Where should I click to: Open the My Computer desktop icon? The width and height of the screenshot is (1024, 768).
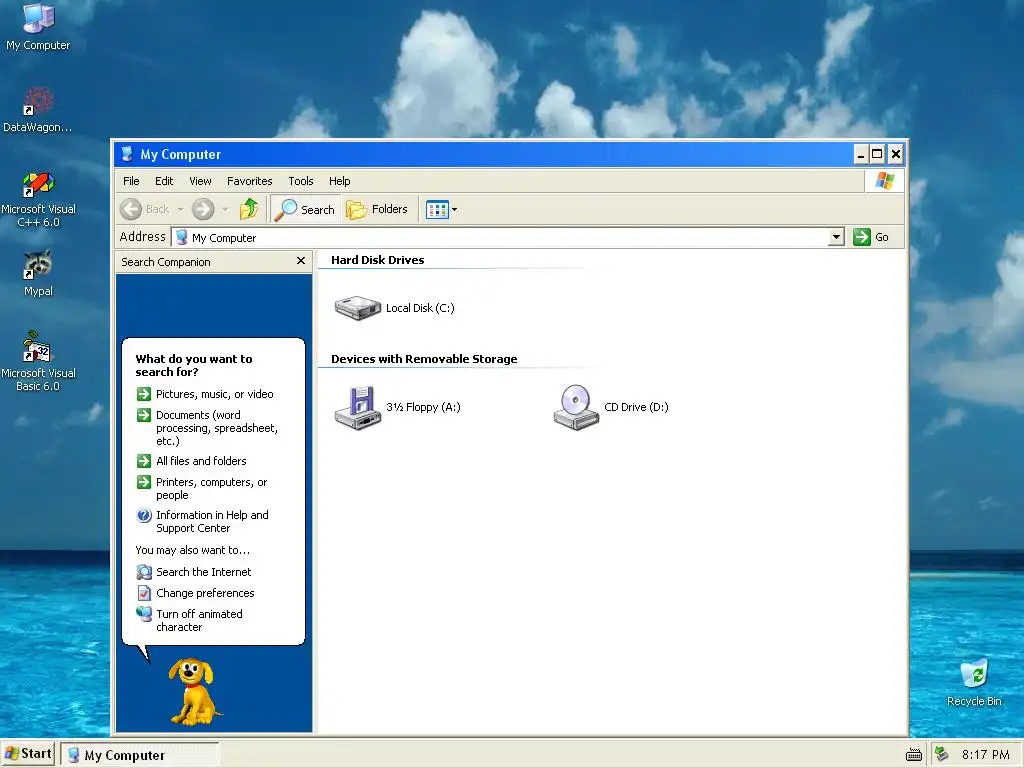click(38, 27)
